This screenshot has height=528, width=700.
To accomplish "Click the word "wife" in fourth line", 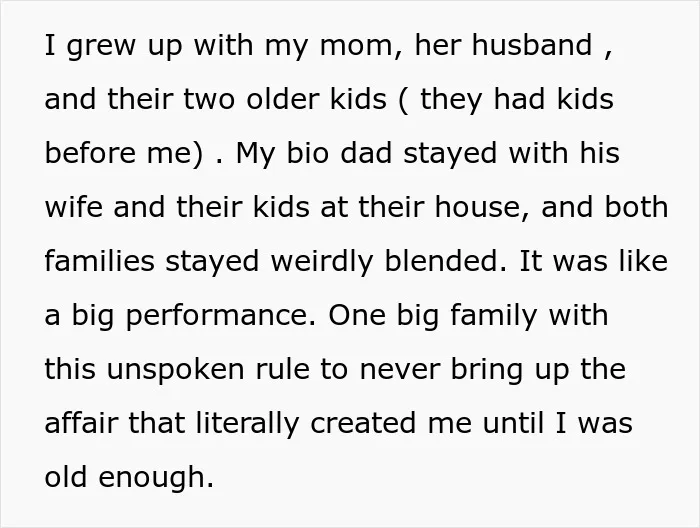I will 74,207.
